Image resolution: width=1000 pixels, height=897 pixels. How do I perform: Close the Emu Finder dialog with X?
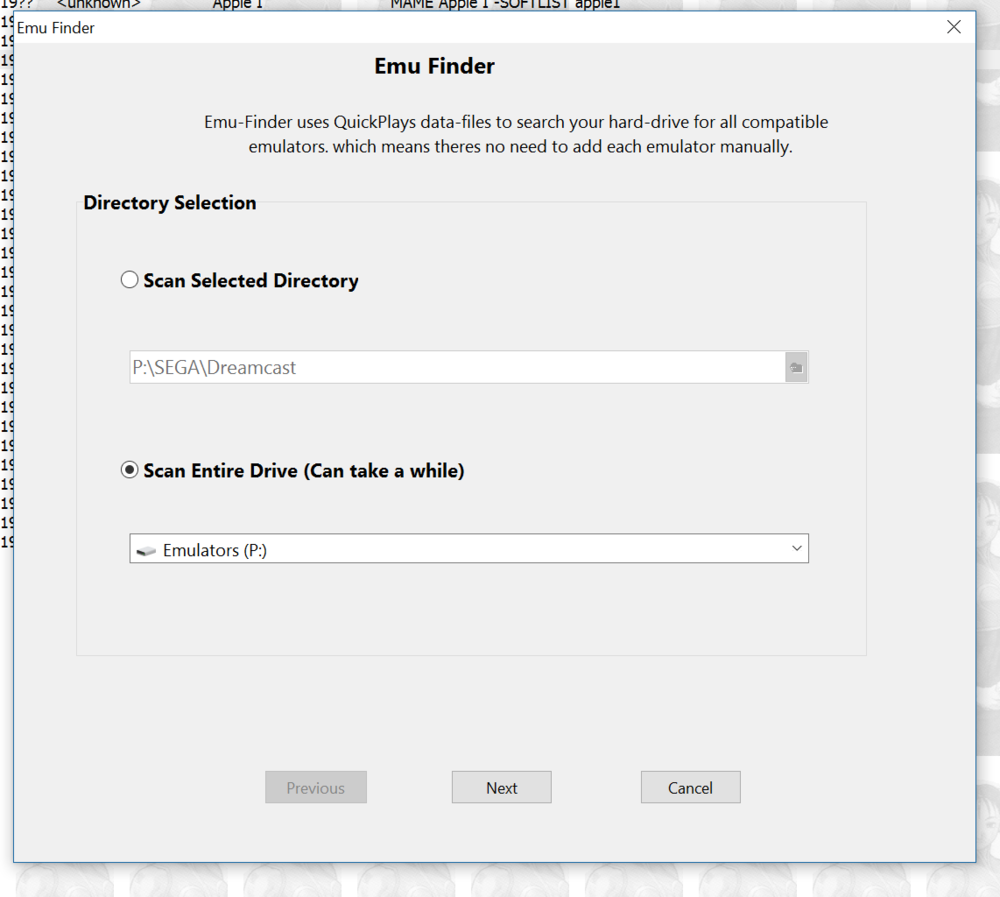pyautogui.click(x=954, y=27)
